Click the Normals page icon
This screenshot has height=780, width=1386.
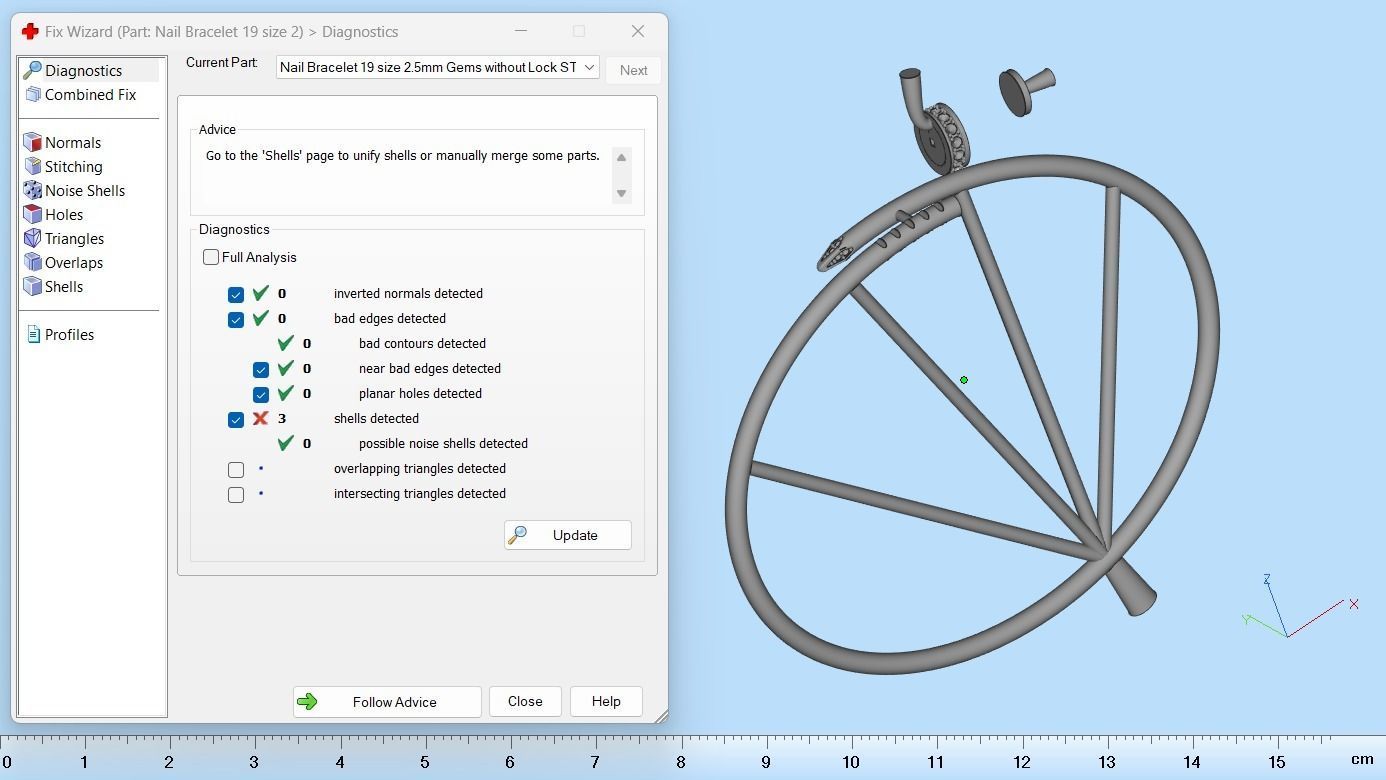pos(32,142)
